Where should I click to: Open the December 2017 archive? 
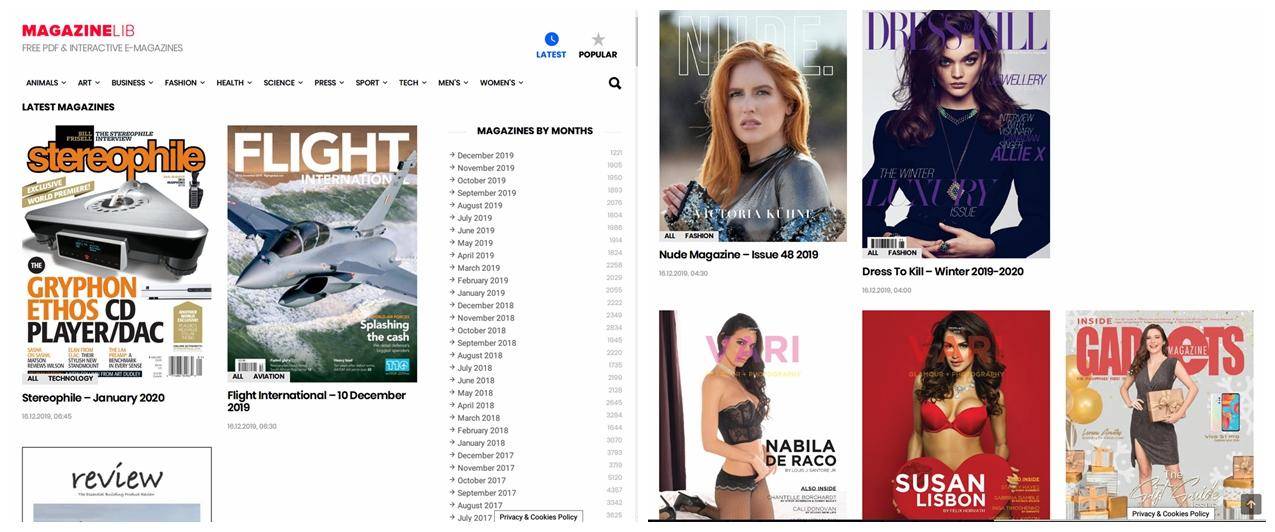coord(485,456)
